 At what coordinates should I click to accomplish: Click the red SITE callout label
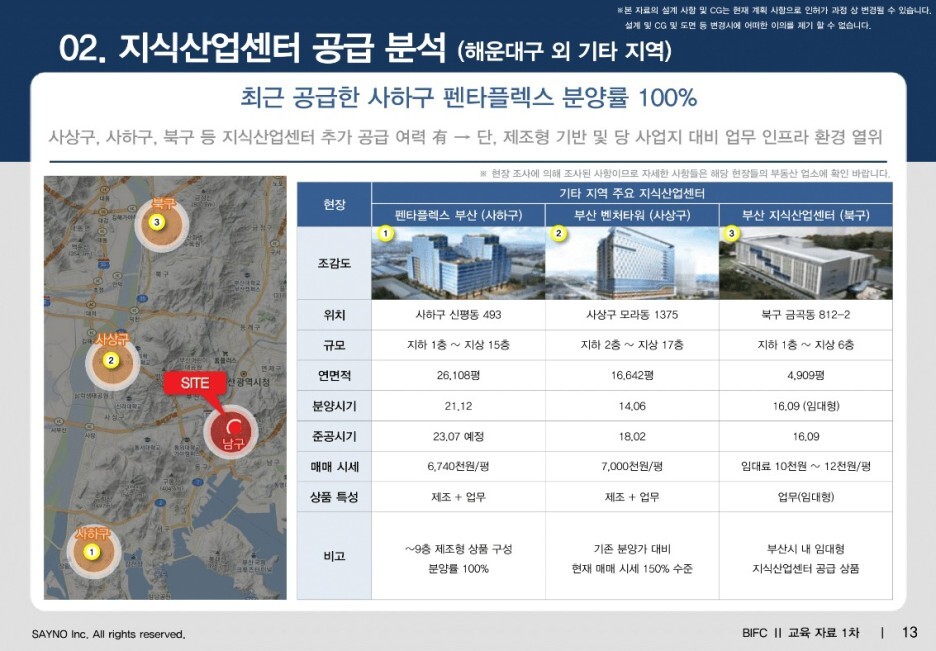tap(195, 383)
